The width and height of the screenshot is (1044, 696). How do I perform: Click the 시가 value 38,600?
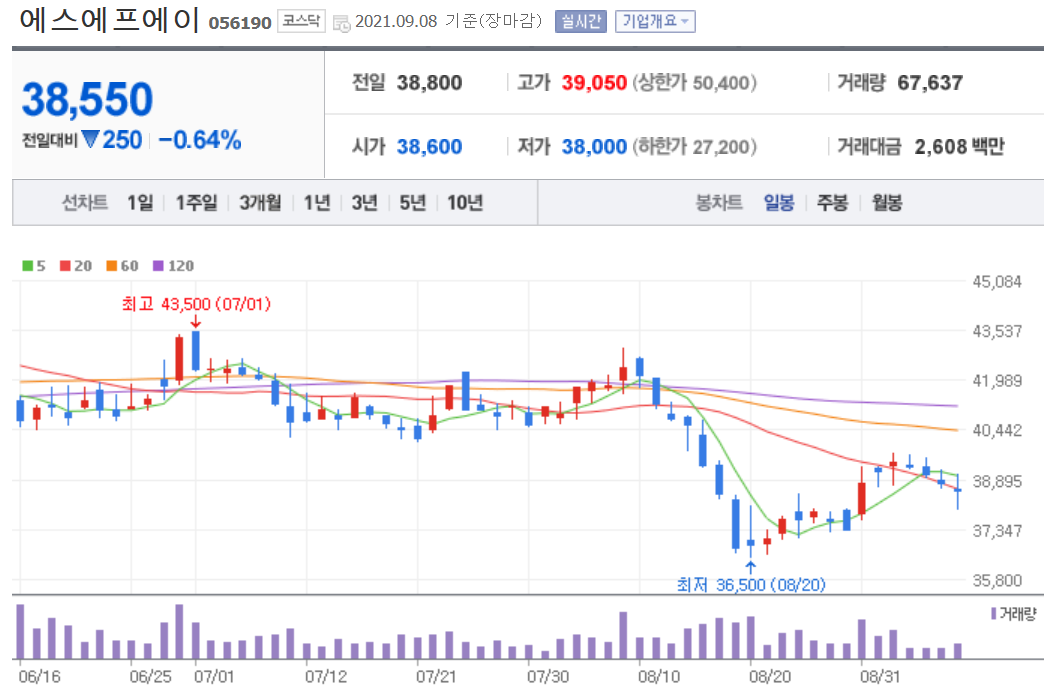(429, 147)
